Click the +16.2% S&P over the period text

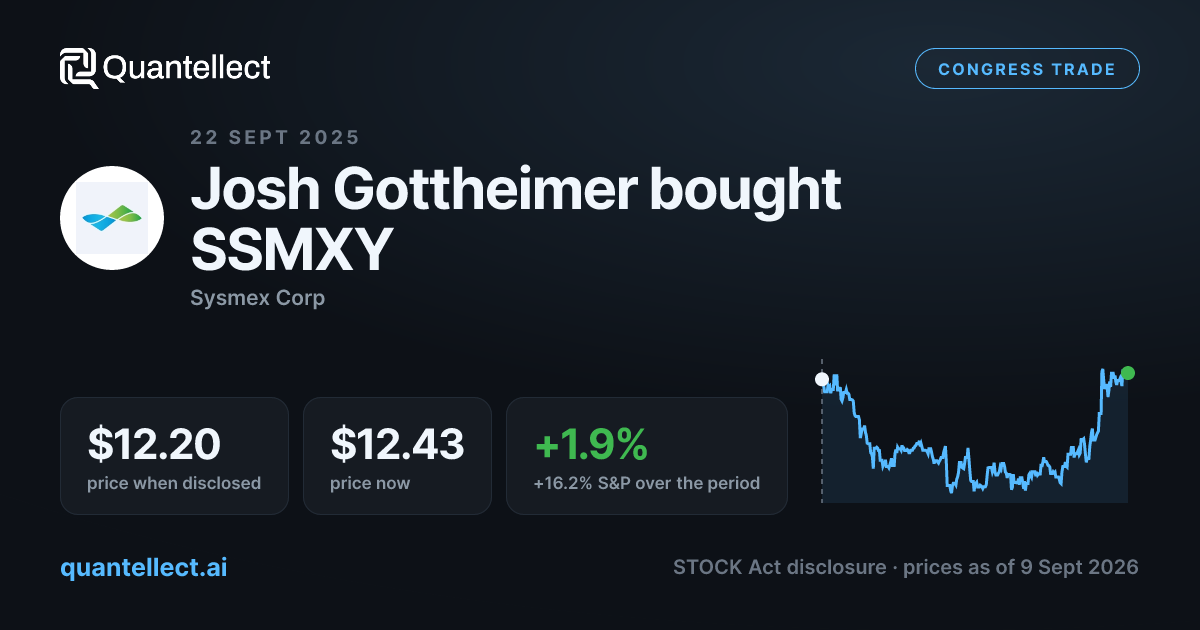[x=647, y=483]
